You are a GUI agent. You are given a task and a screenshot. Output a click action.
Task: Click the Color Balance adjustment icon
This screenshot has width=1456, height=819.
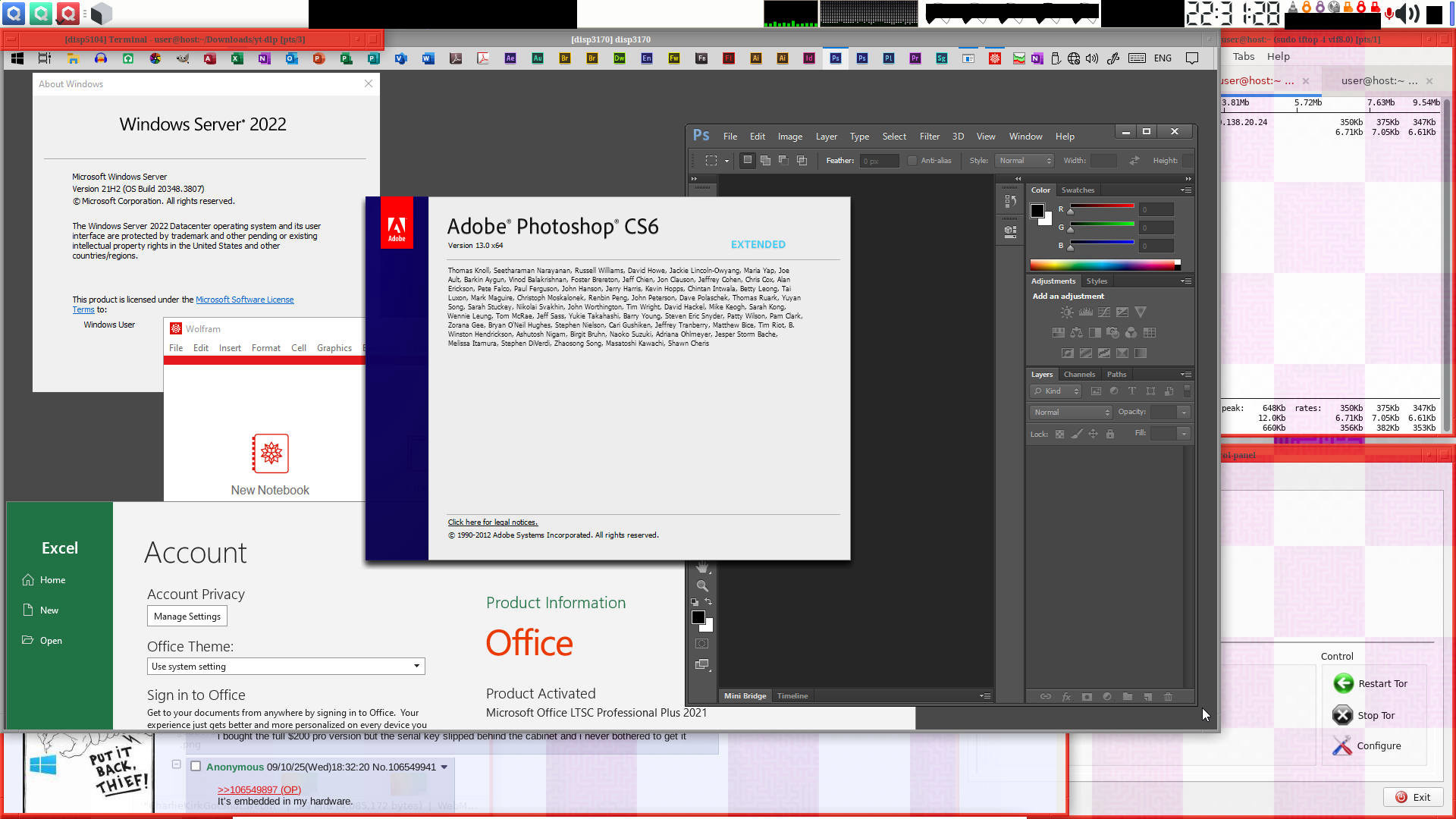pyautogui.click(x=1076, y=333)
